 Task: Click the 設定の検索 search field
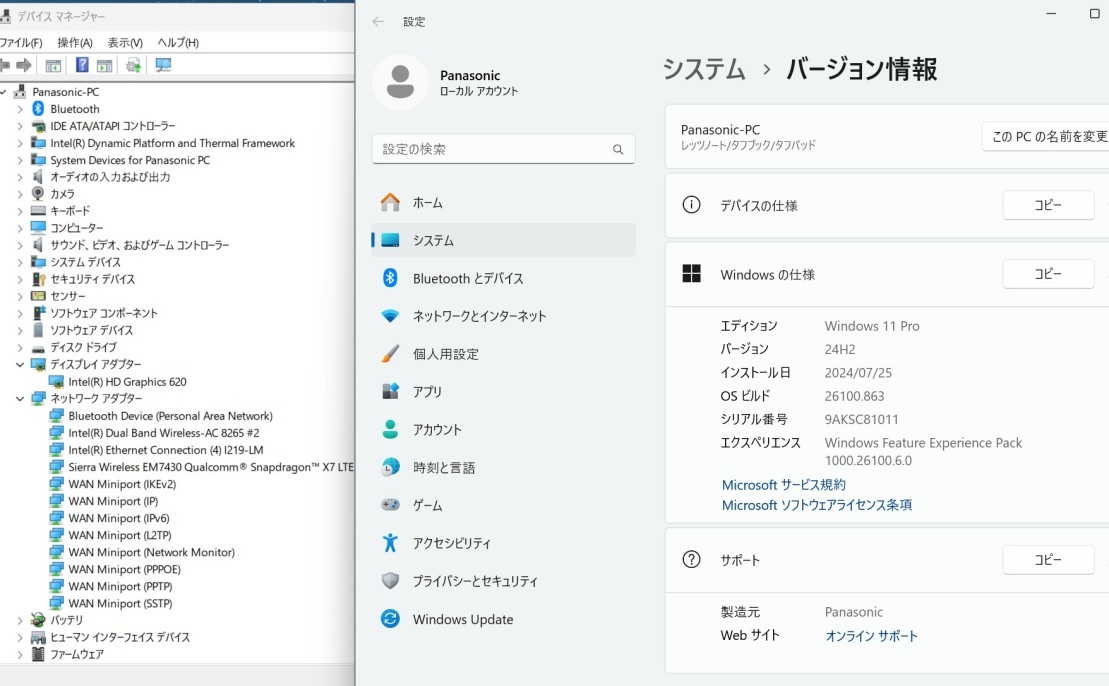[x=504, y=149]
